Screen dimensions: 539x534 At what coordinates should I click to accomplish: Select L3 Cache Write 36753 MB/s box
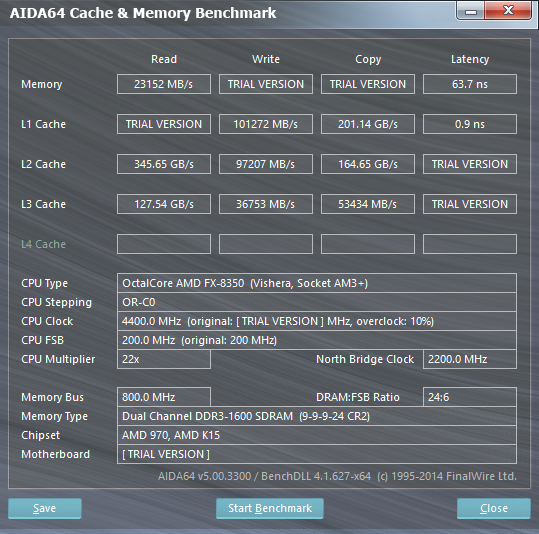point(266,204)
